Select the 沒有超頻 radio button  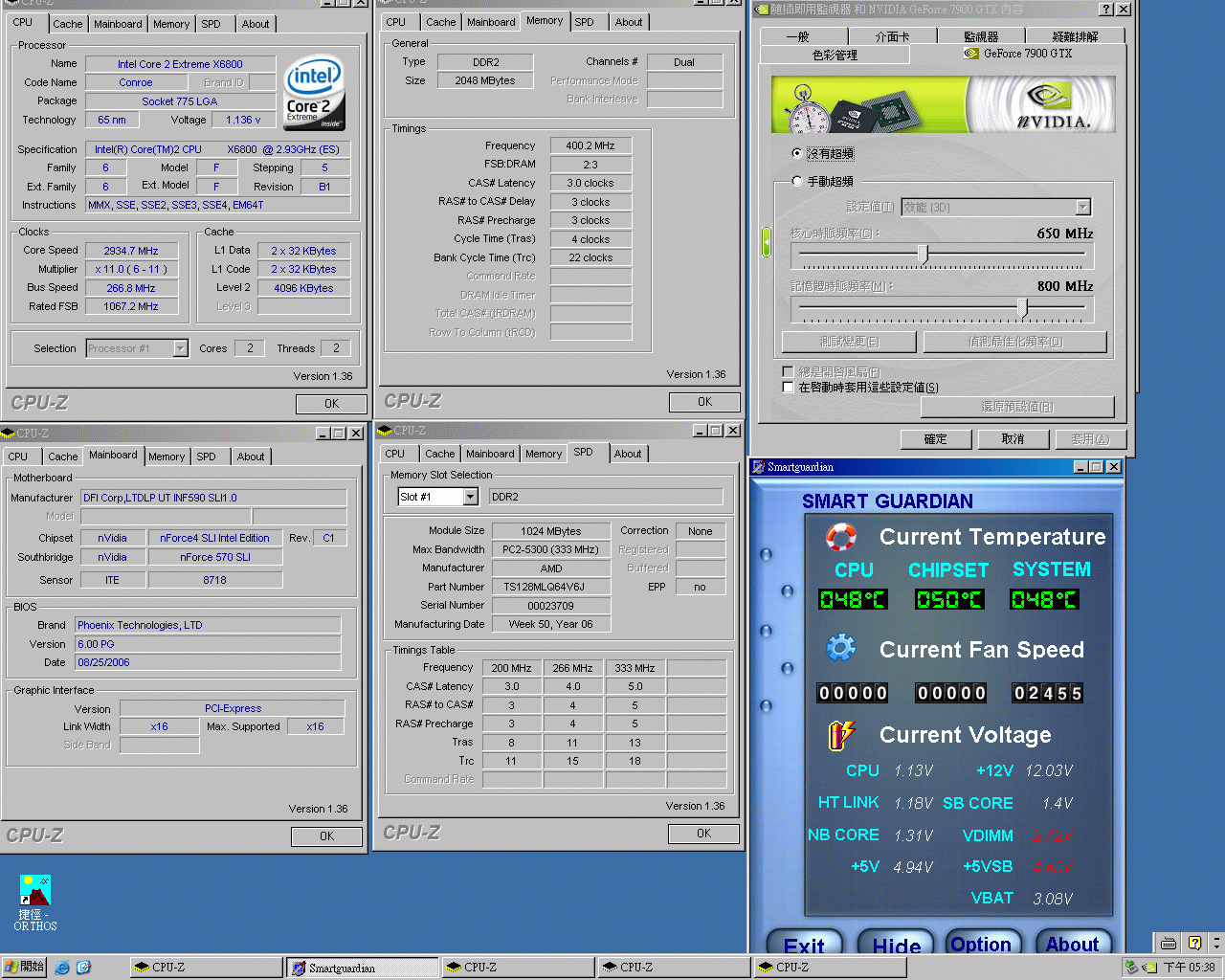pos(796,153)
